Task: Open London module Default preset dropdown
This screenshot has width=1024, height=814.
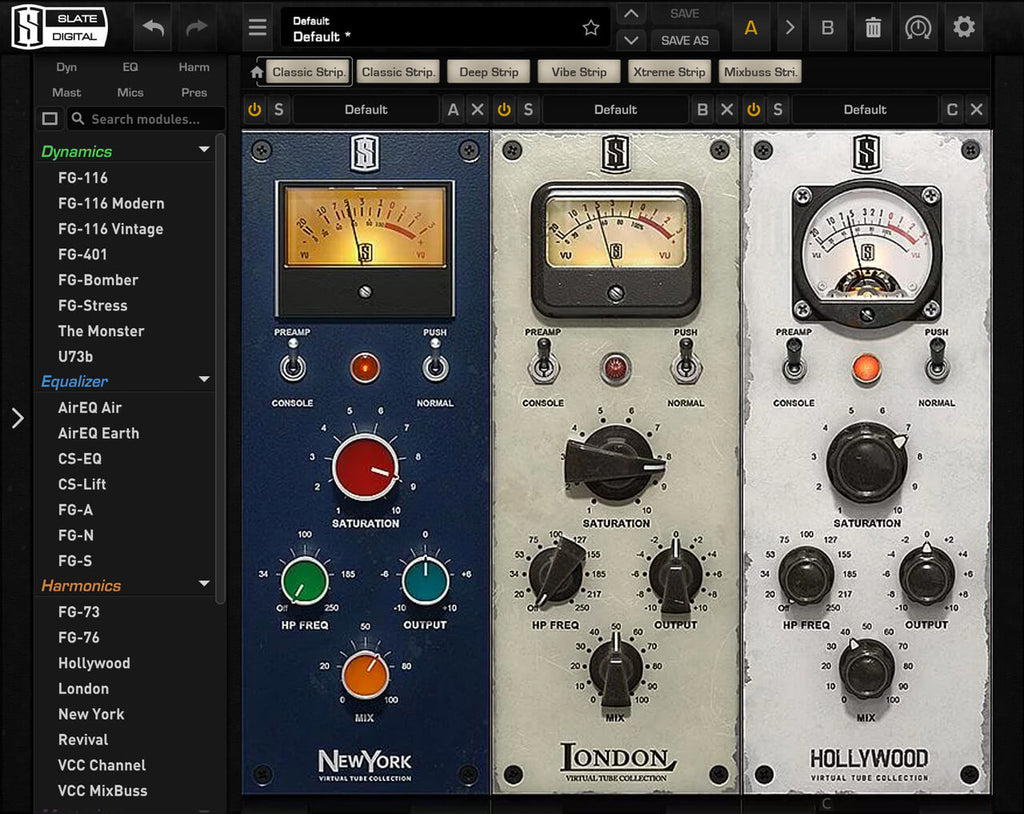Action: (x=615, y=110)
